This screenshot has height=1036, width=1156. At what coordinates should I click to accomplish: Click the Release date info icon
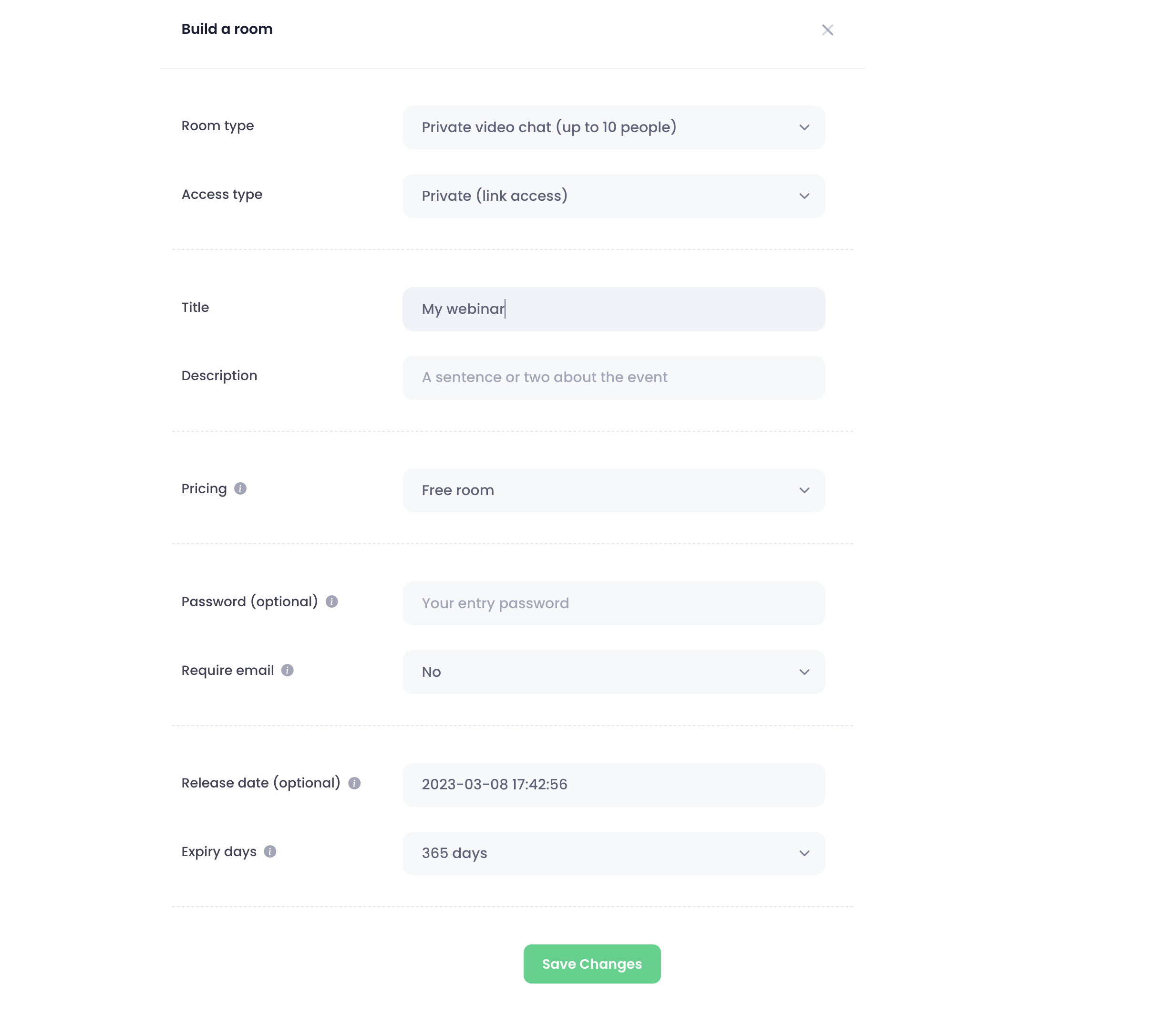point(354,783)
